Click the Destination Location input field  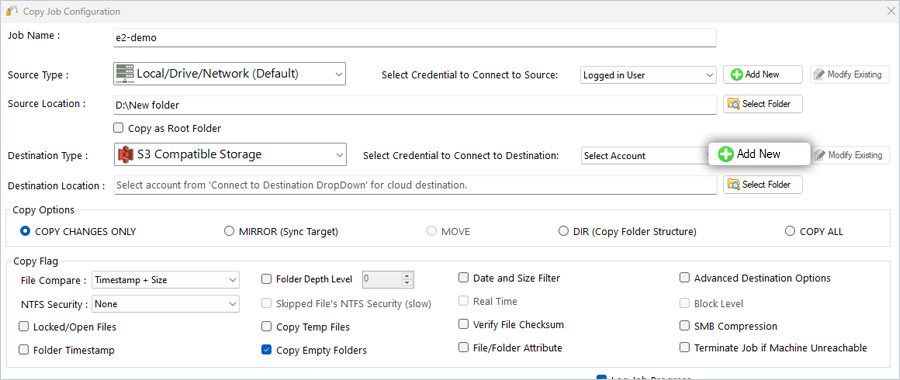coord(415,185)
